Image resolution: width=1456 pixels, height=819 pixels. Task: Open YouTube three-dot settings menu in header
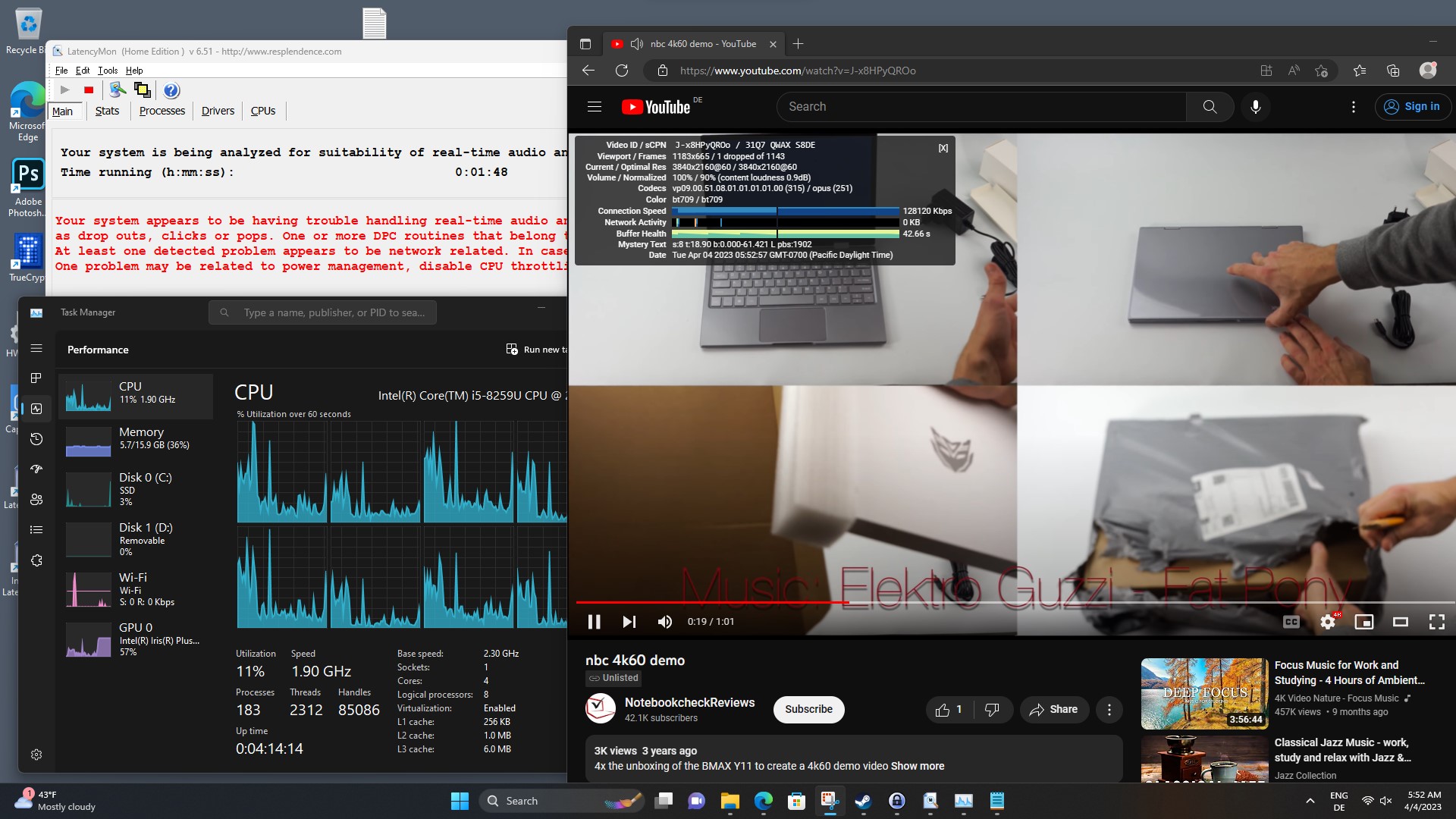point(1353,107)
